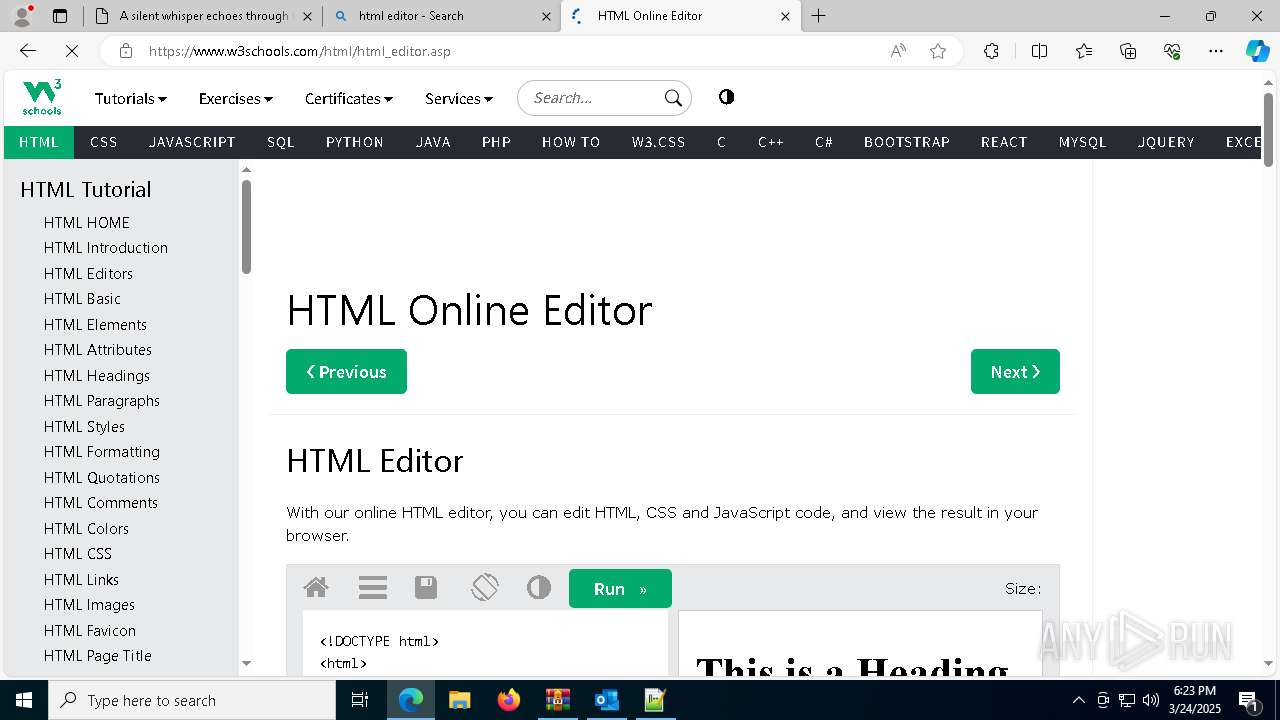Toggle editor dark theme icon
Image resolution: width=1280 pixels, height=720 pixels.
coord(539,588)
